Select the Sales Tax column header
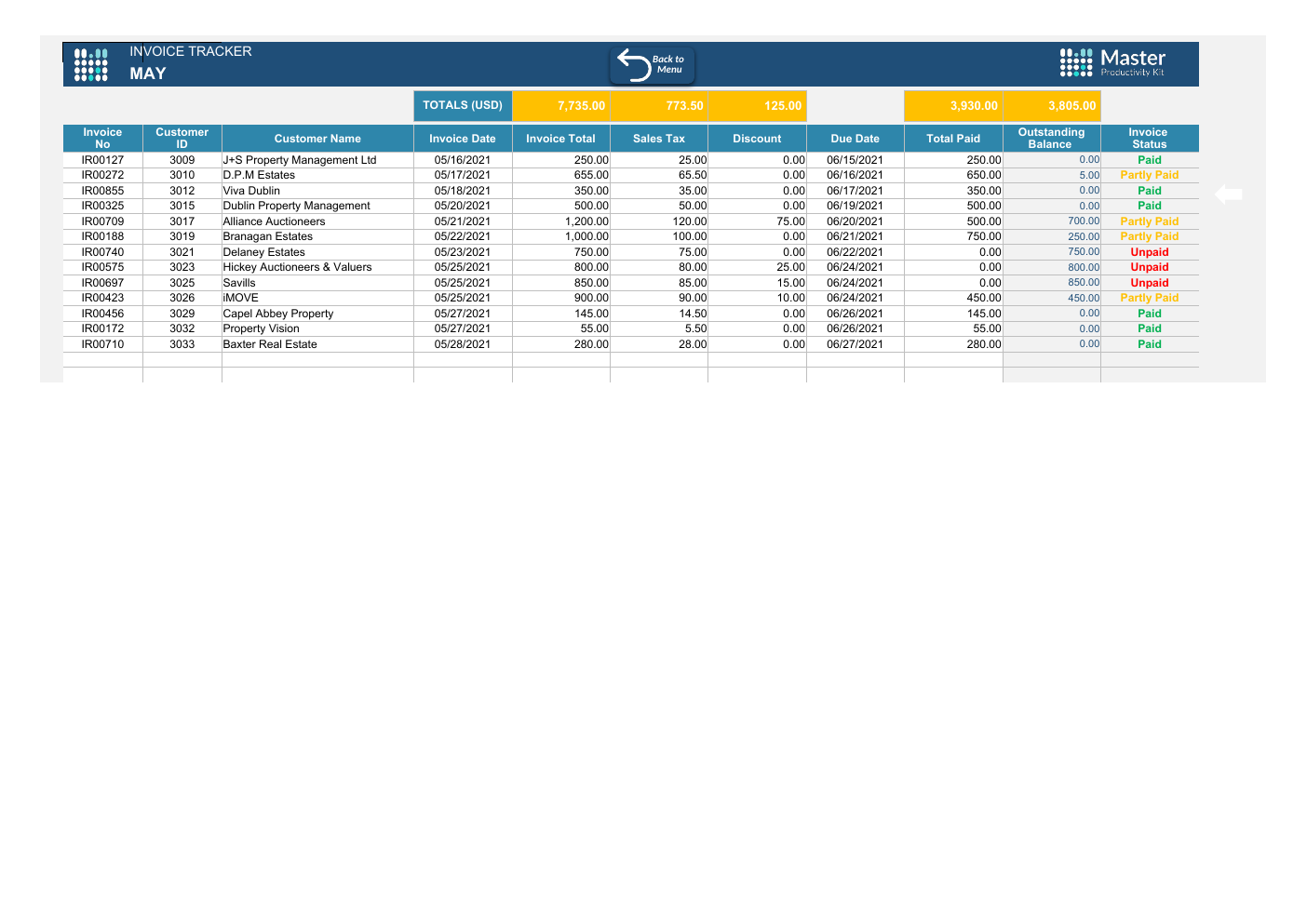The height and width of the screenshot is (924, 1307). 659,139
